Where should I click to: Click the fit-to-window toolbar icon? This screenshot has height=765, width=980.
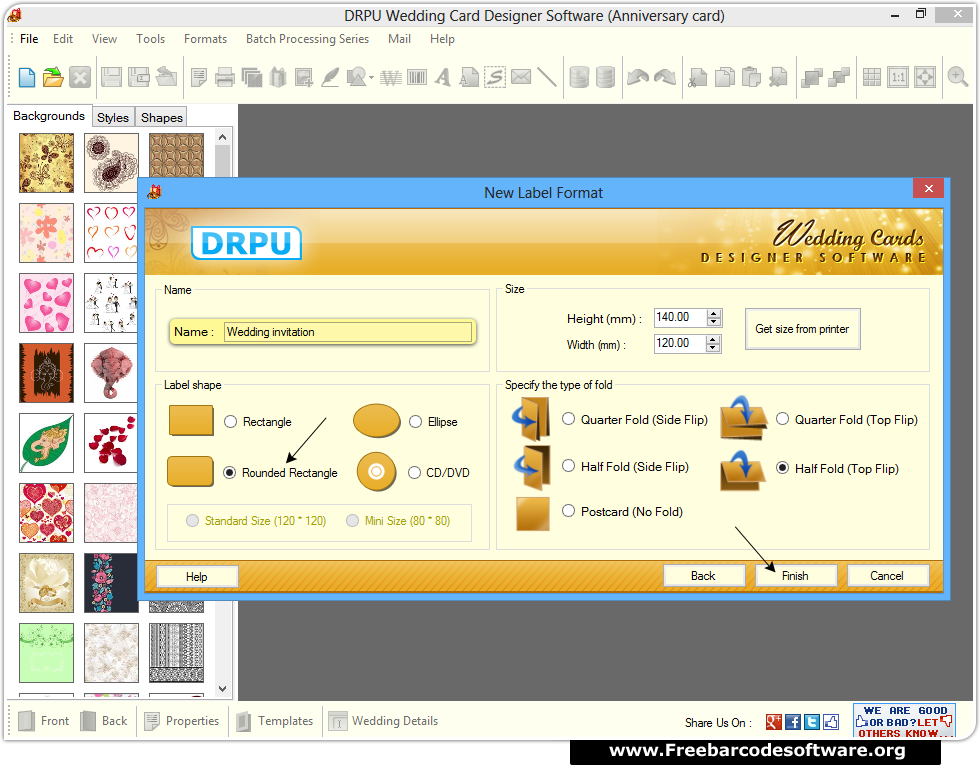point(925,78)
